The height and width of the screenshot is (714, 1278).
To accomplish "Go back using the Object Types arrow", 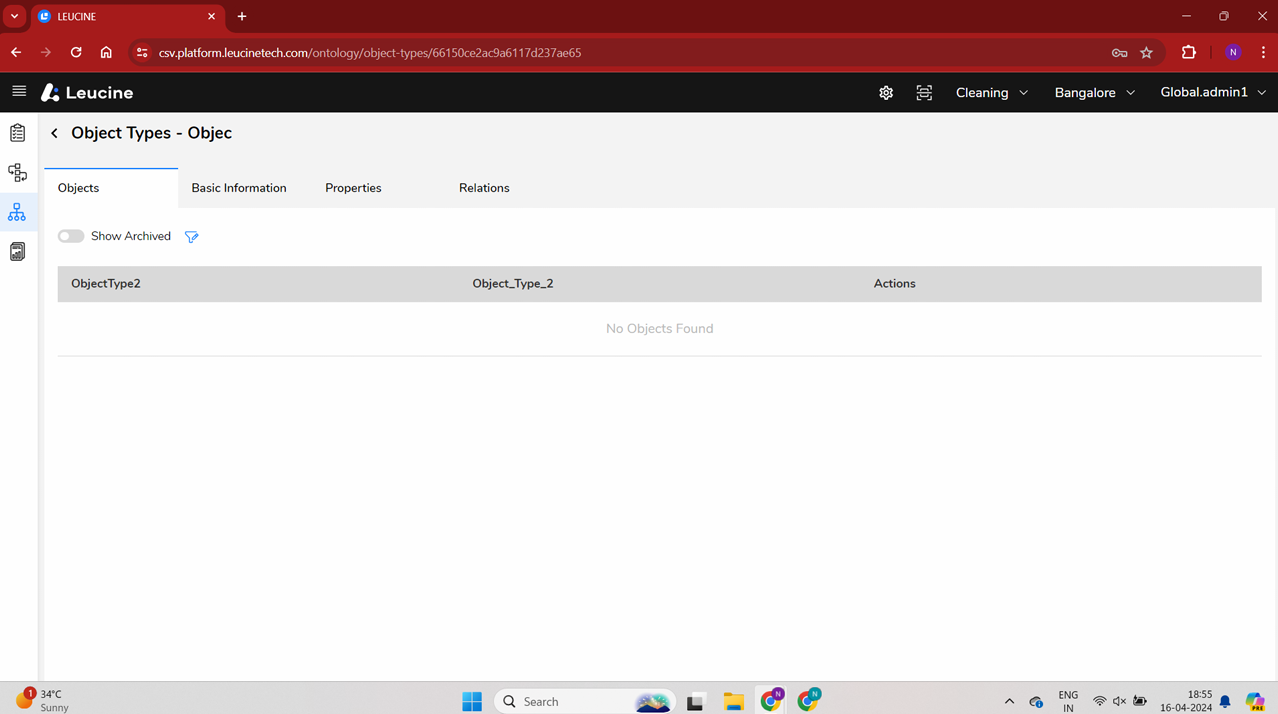I will [55, 133].
